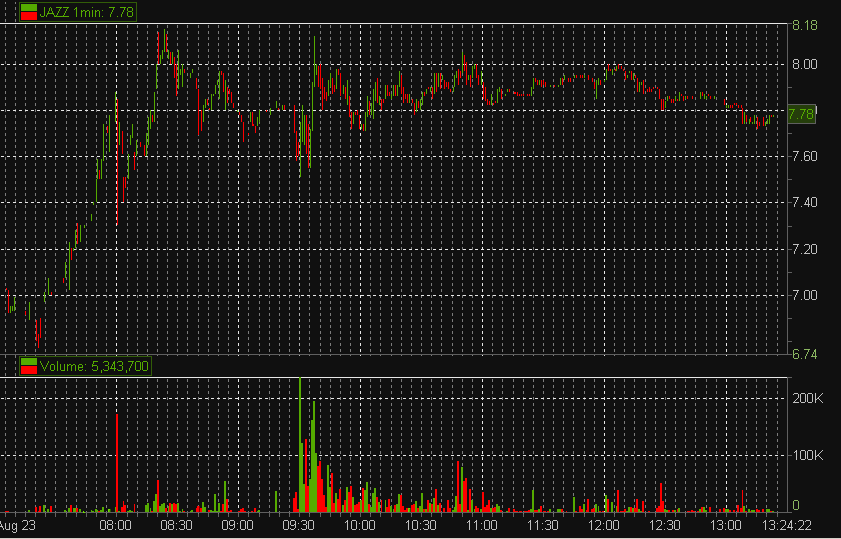Click the 08:00 time axis label

[116, 525]
